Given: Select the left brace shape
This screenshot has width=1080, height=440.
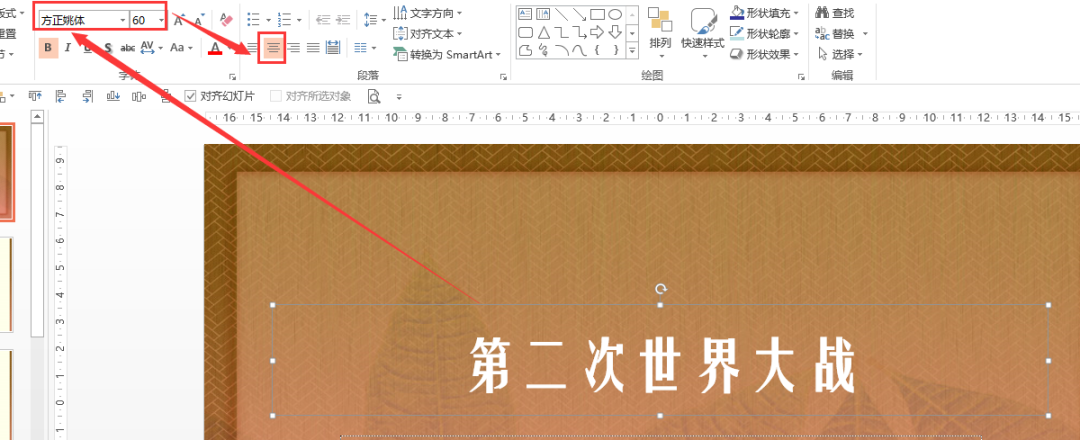Looking at the screenshot, I should (597, 50).
